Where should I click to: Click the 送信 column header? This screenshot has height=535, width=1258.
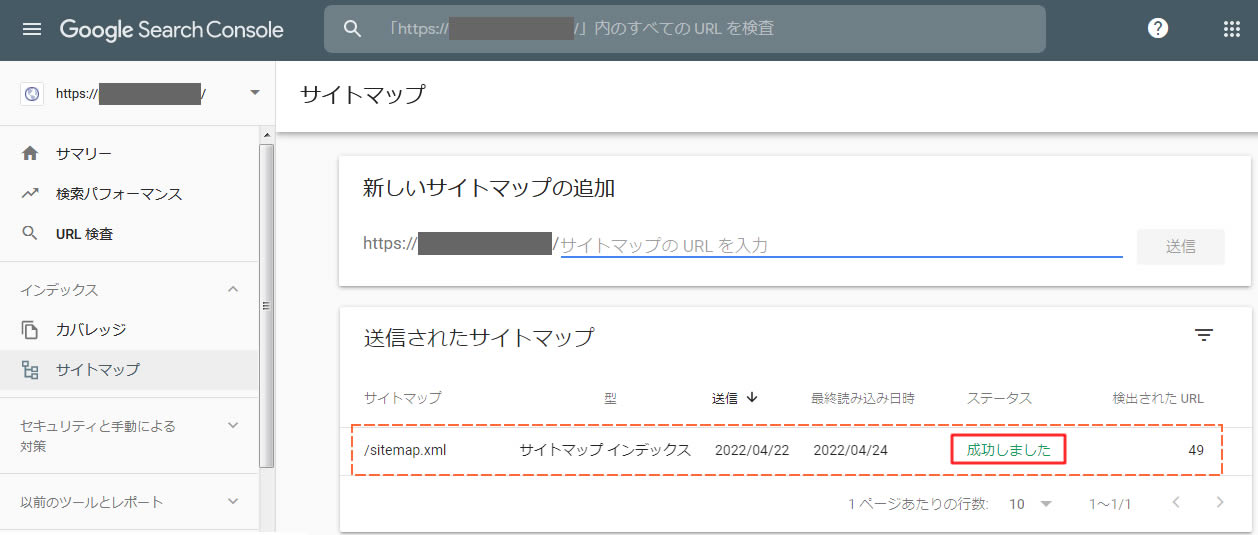[x=725, y=398]
